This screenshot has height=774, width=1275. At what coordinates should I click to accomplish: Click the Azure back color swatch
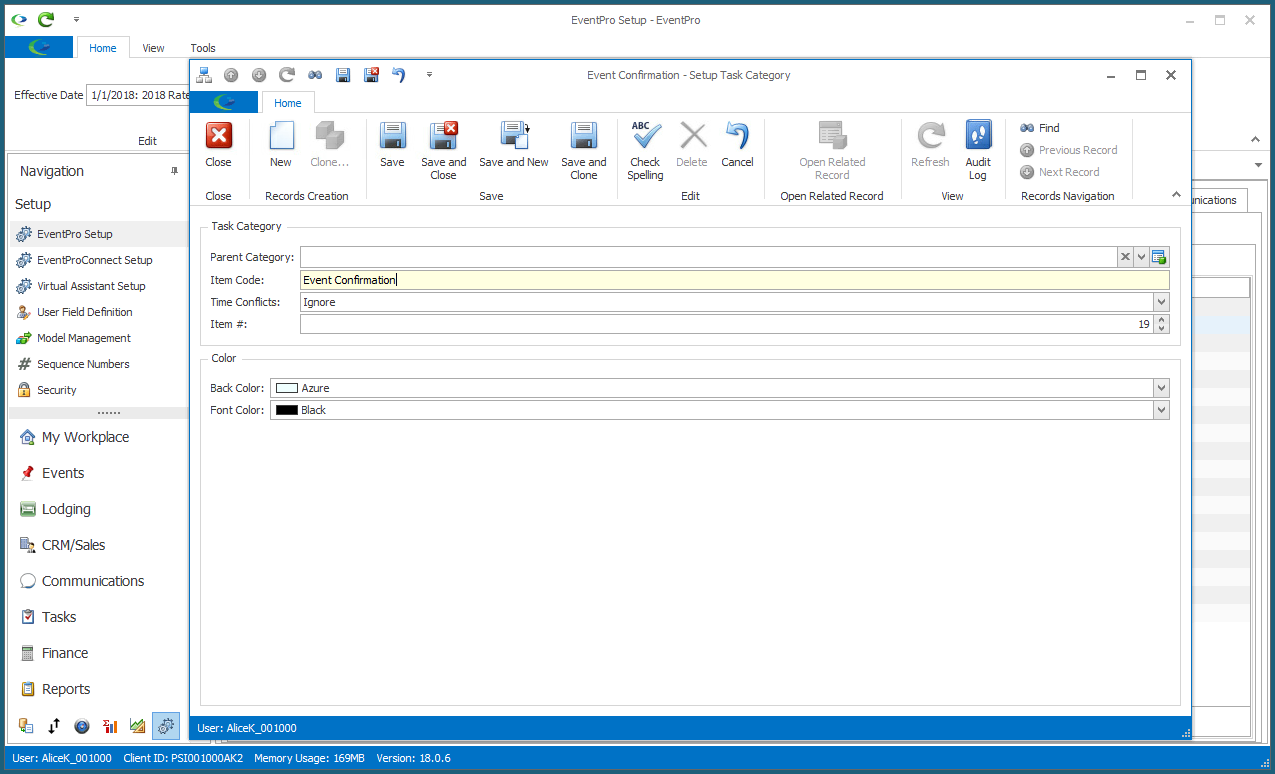pyautogui.click(x=287, y=388)
